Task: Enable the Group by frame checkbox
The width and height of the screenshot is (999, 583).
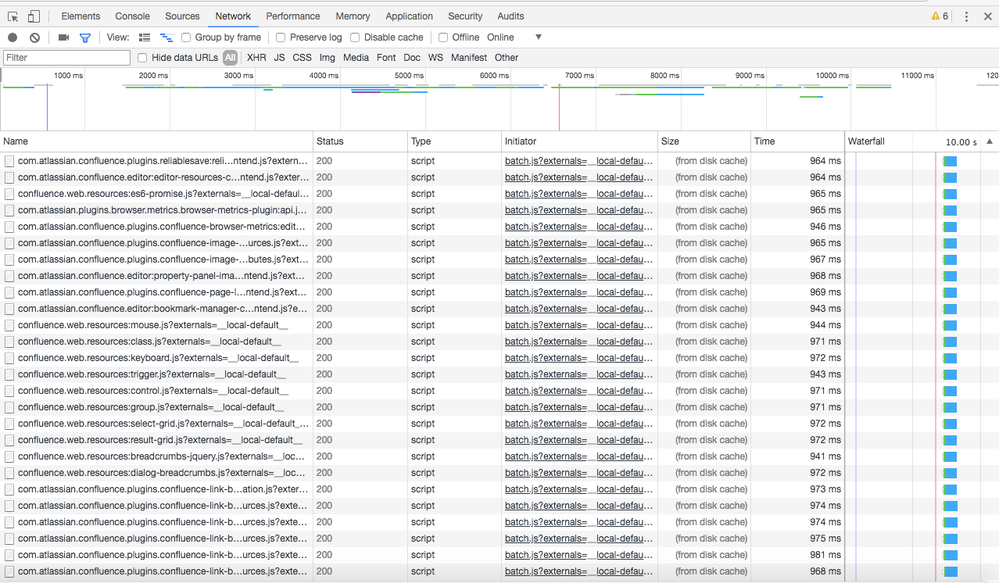Action: click(186, 38)
